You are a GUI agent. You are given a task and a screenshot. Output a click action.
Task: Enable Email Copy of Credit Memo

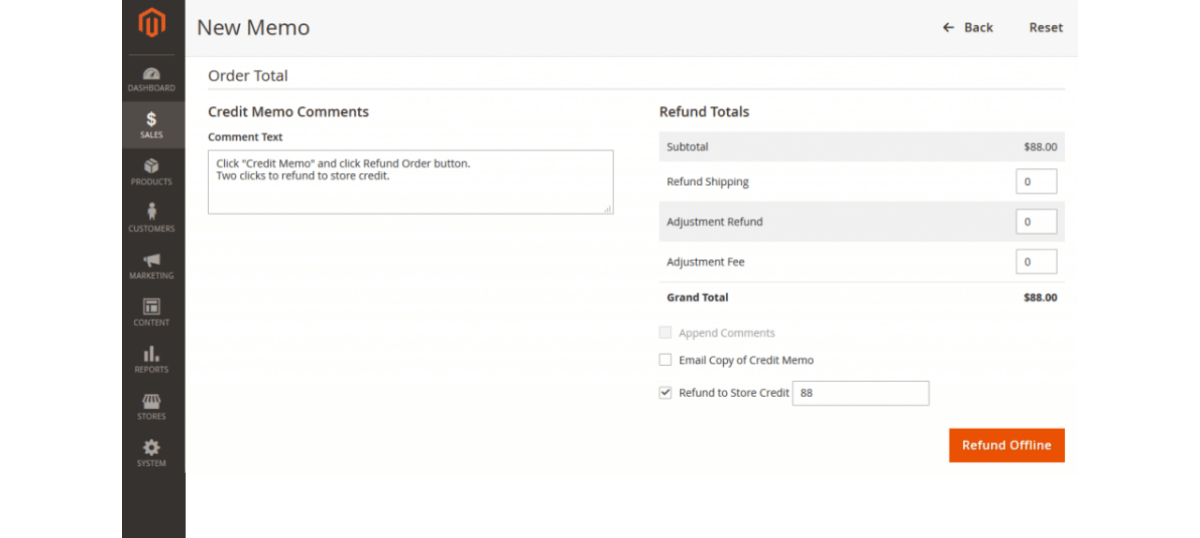click(665, 360)
